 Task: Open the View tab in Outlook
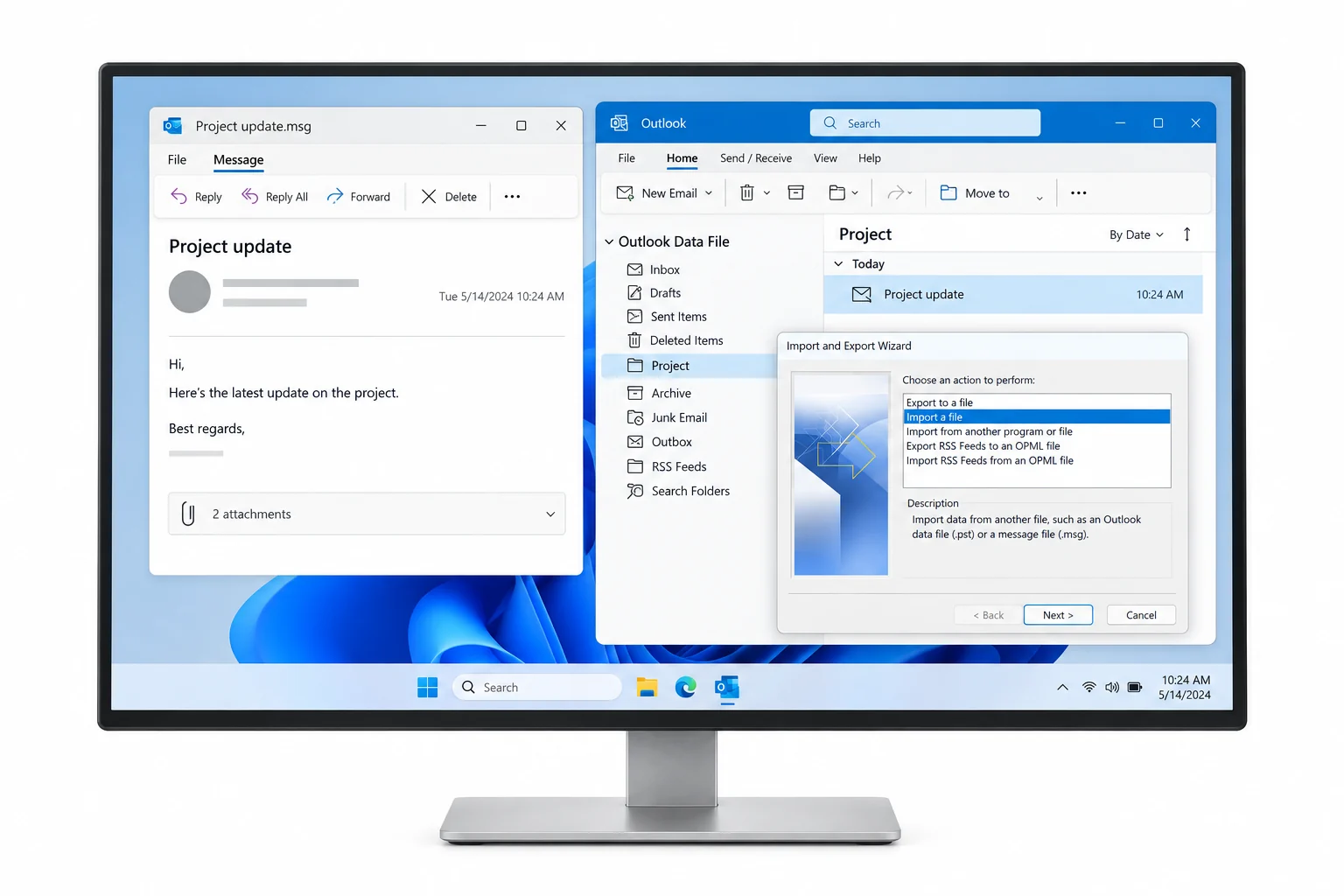[825, 158]
